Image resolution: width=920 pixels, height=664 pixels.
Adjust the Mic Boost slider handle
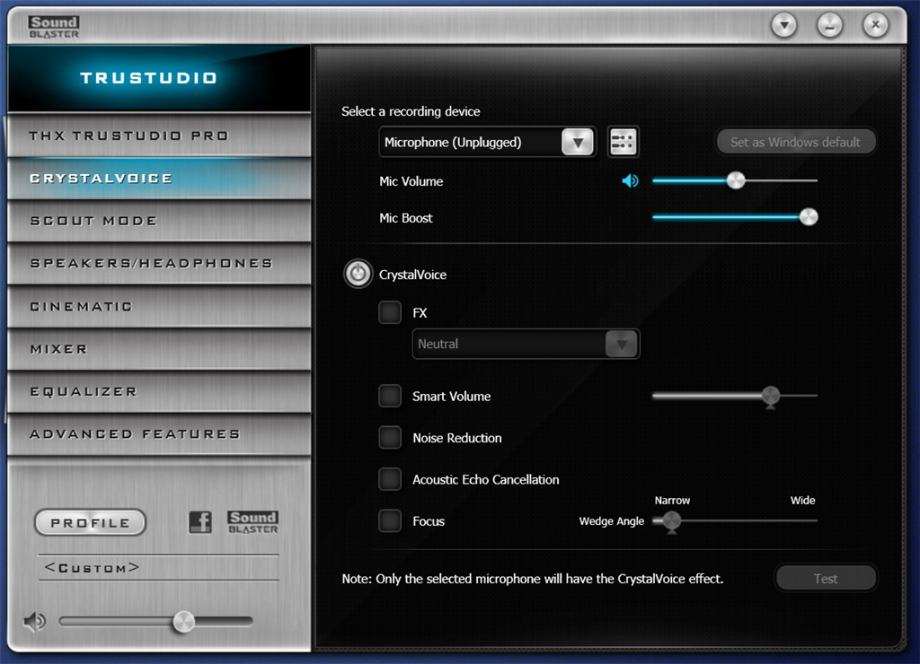click(809, 217)
